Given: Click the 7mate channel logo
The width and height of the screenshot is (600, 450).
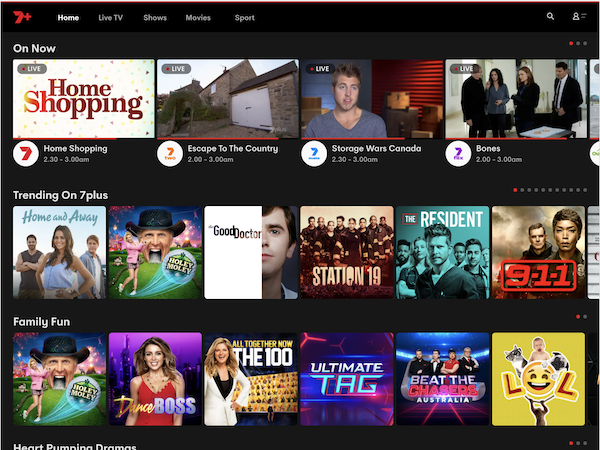Looking at the screenshot, I should coord(314,154).
